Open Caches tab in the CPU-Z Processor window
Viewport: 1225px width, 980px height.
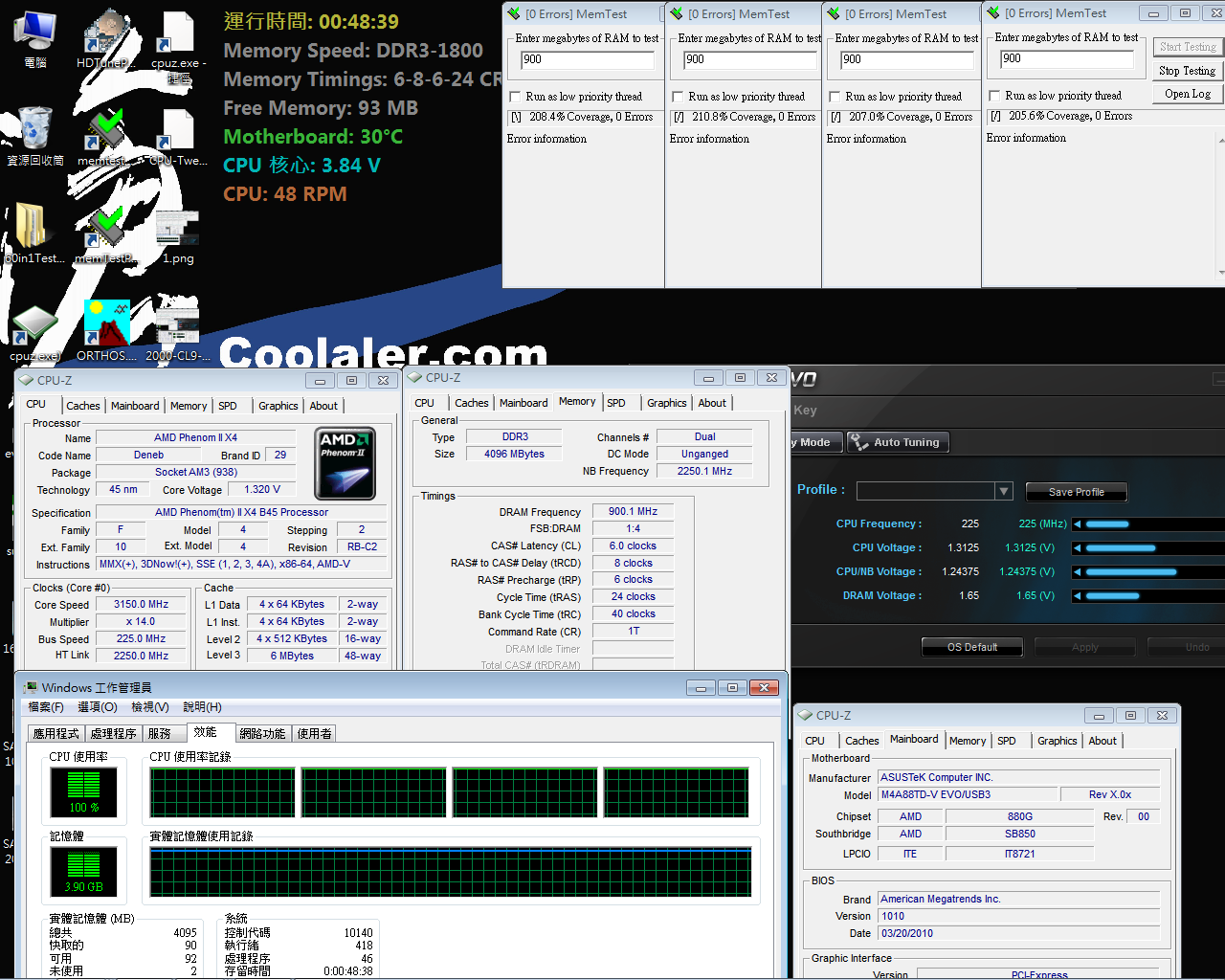(x=83, y=406)
